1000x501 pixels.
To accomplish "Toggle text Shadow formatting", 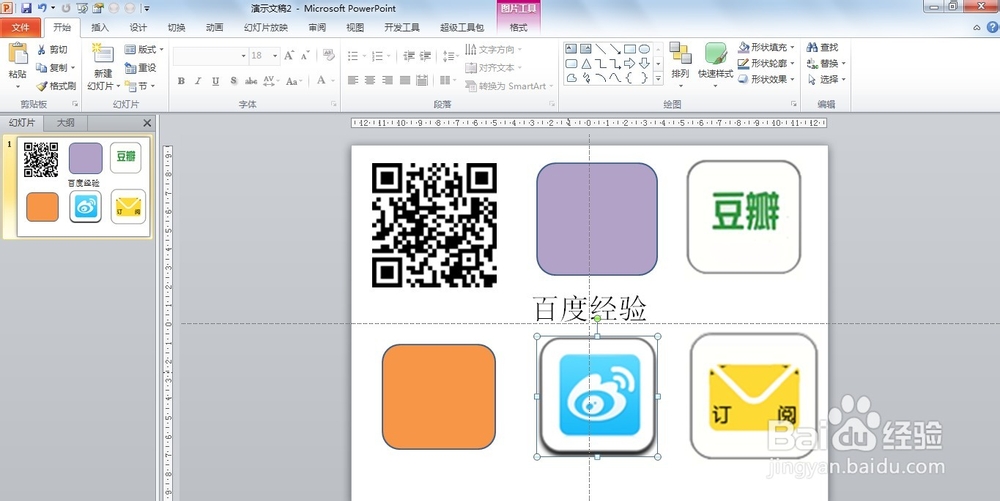I will (233, 81).
